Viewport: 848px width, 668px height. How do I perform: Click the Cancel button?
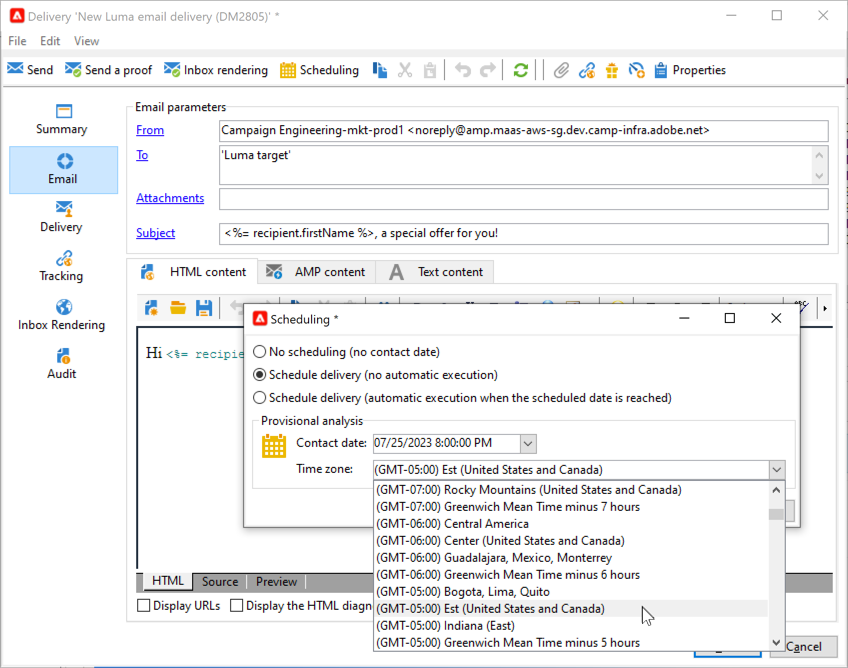click(804, 646)
